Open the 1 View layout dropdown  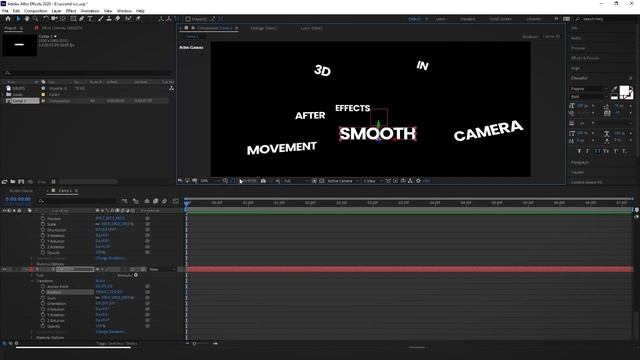click(x=373, y=181)
